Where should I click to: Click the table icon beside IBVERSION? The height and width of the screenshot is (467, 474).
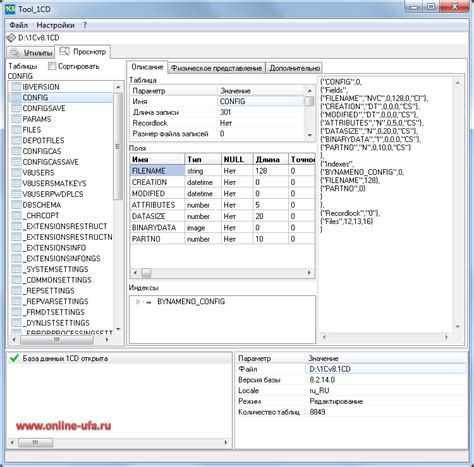pos(16,87)
